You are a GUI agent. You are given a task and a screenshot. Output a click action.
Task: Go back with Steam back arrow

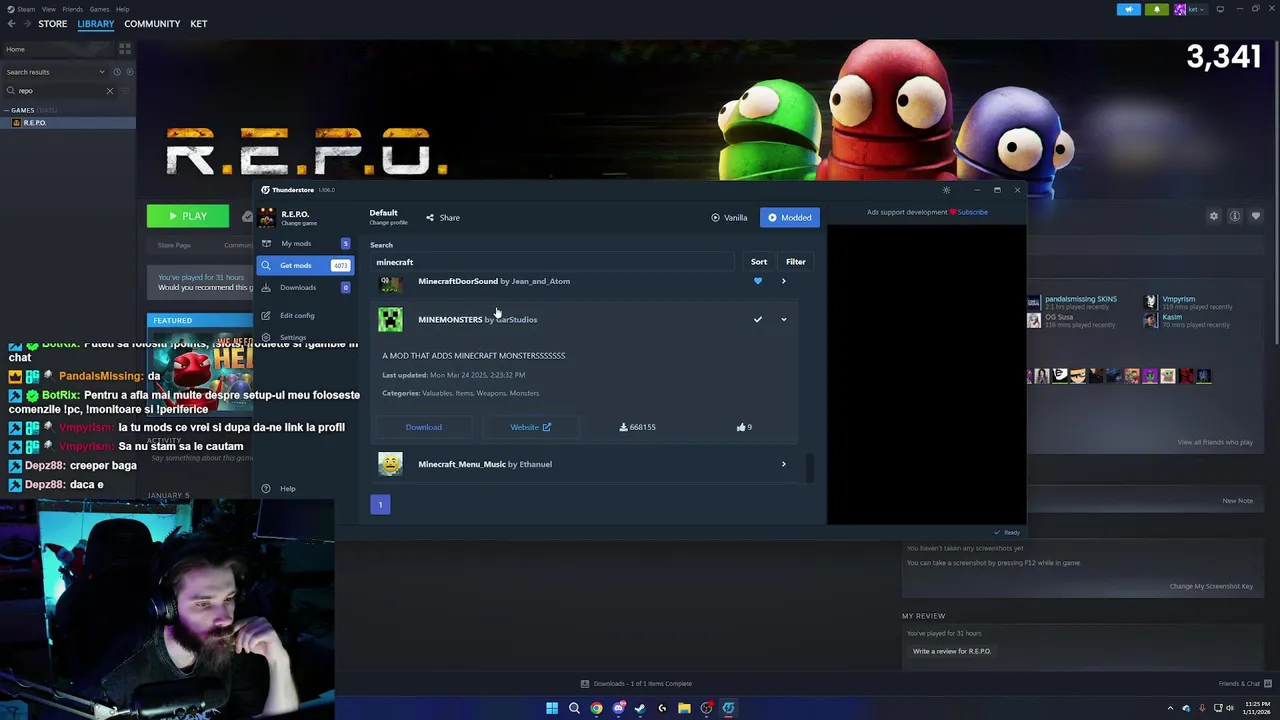point(12,24)
